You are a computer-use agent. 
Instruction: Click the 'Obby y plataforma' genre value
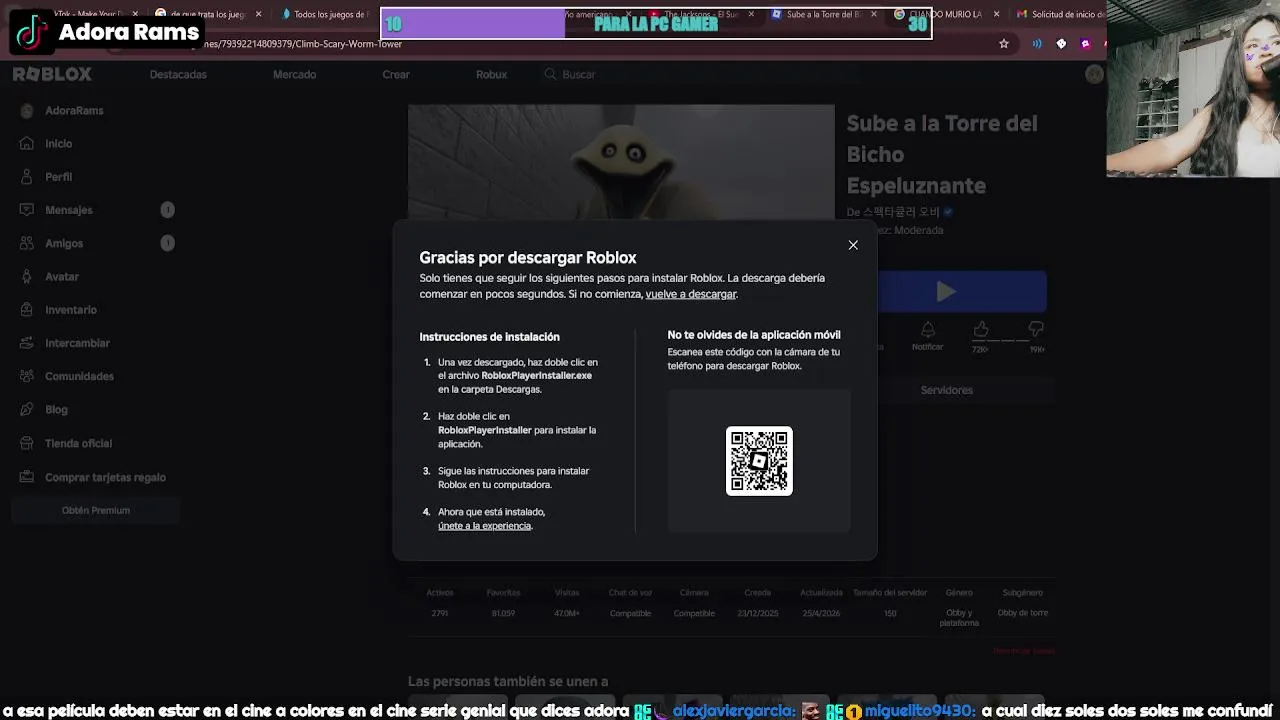pos(959,618)
